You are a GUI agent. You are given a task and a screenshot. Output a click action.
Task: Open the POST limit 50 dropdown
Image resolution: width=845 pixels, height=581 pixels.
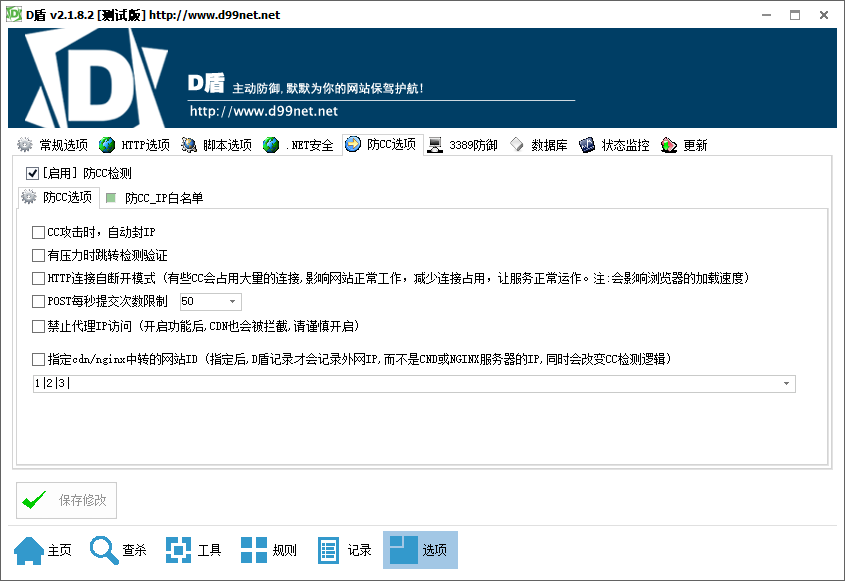(232, 301)
